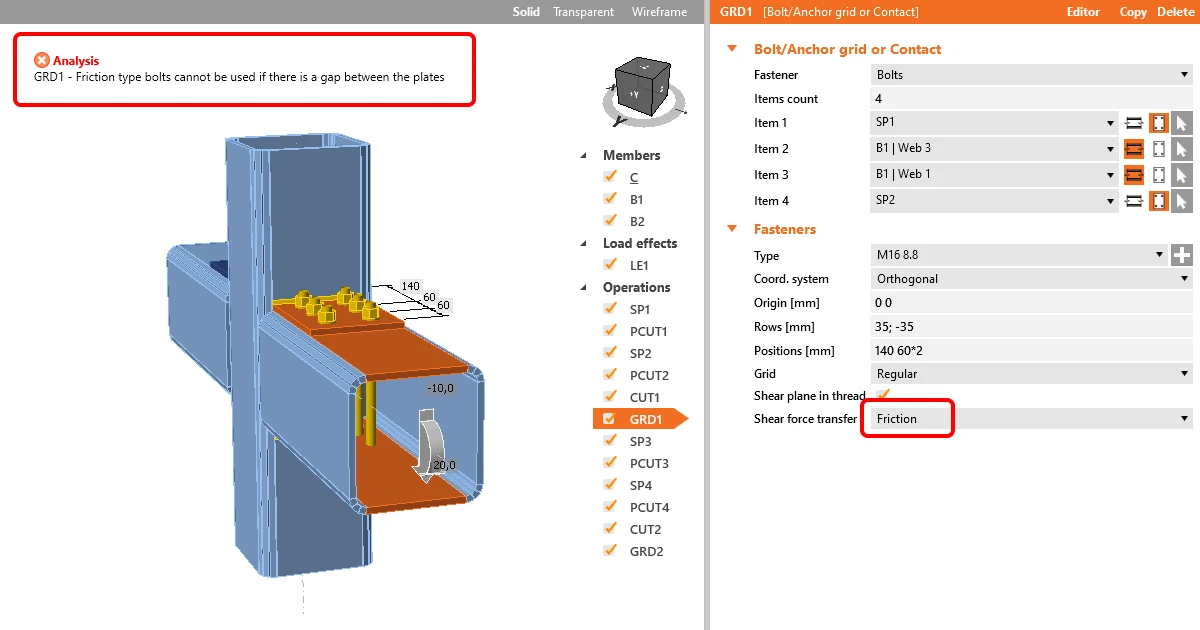This screenshot has width=1200, height=630.
Task: Uncheck the Shear plane in thread checkbox
Action: (883, 395)
